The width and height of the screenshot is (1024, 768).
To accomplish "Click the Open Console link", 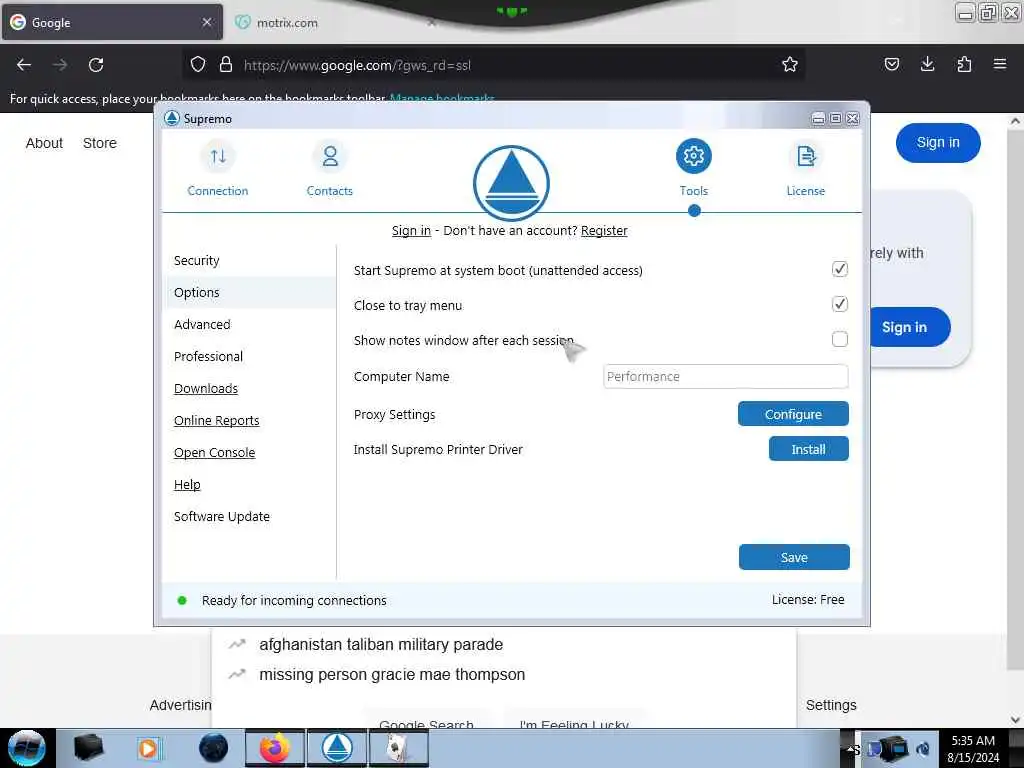I will pyautogui.click(x=214, y=453).
